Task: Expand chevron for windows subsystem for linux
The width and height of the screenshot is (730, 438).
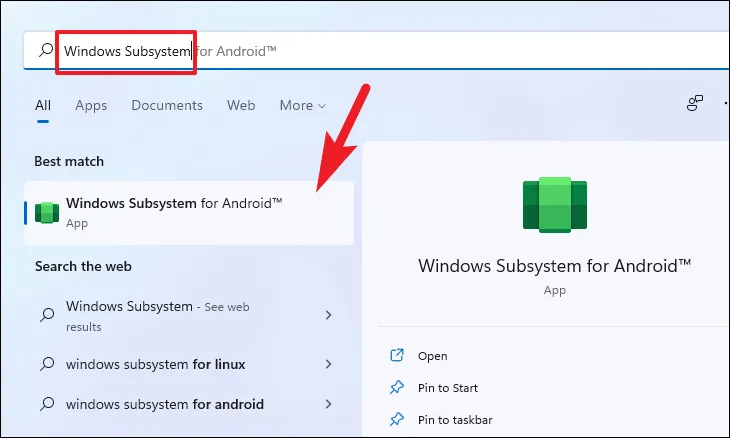Action: (x=328, y=364)
